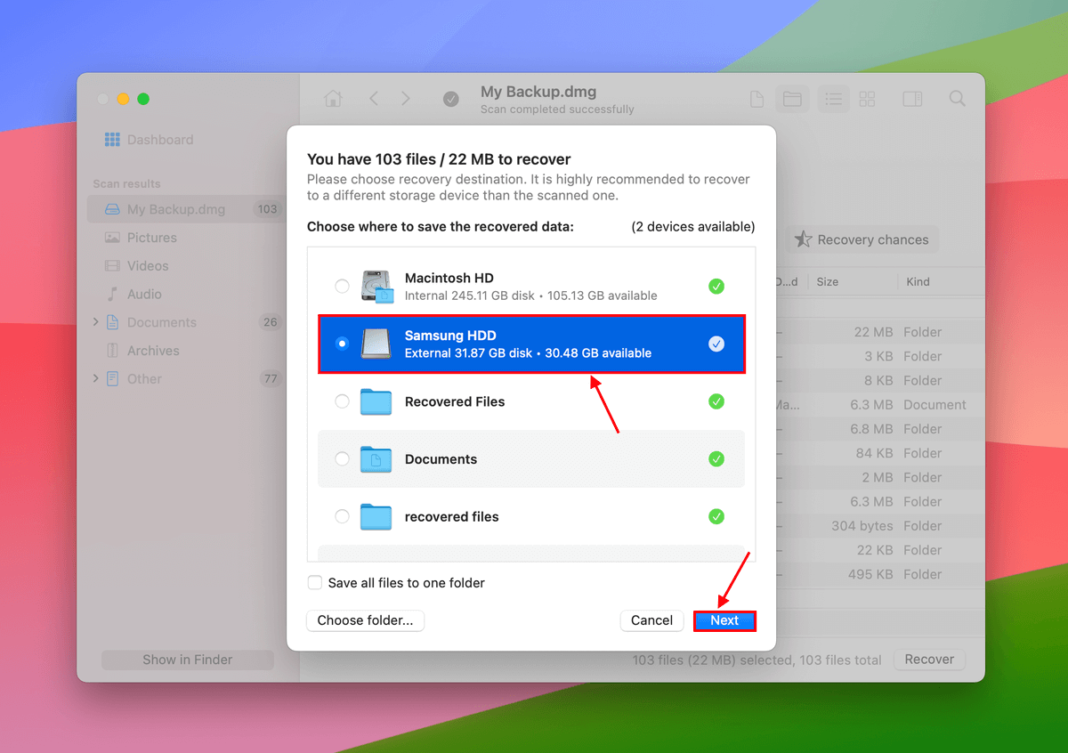Click Choose folder to pick a destination
This screenshot has height=753, width=1068.
point(365,620)
